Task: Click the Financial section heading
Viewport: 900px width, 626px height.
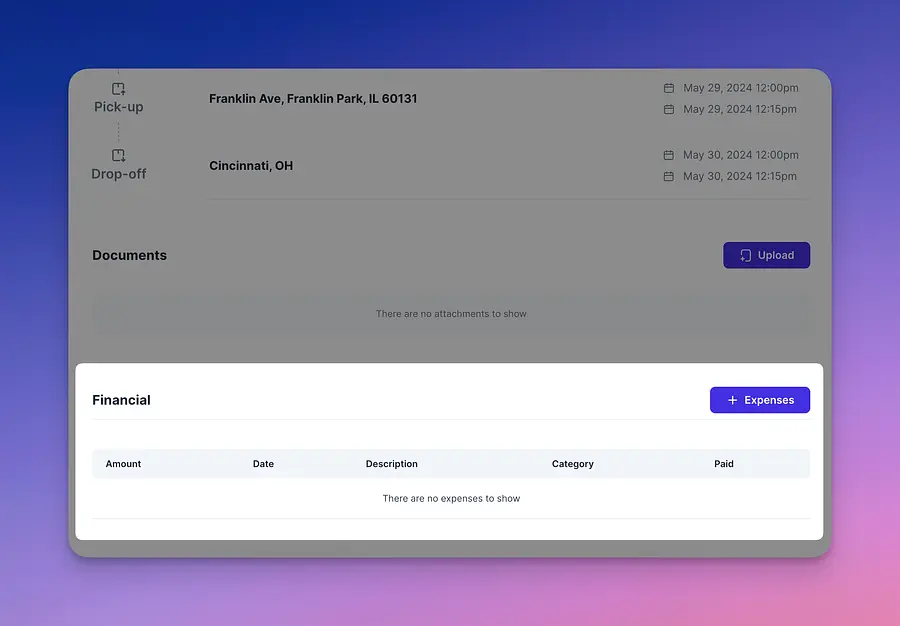Action: [121, 400]
